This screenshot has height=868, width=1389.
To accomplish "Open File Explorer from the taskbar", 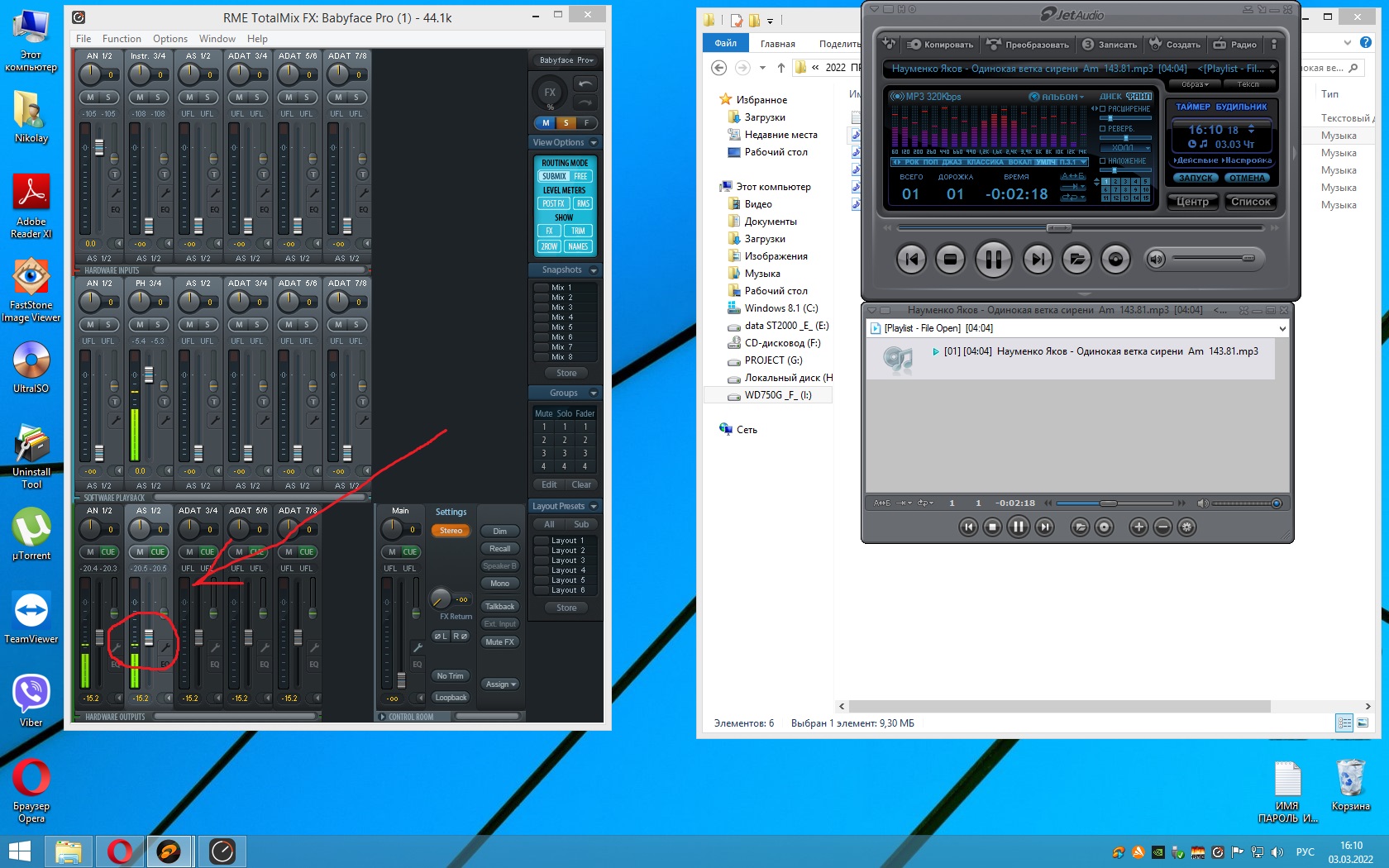I will (x=69, y=851).
